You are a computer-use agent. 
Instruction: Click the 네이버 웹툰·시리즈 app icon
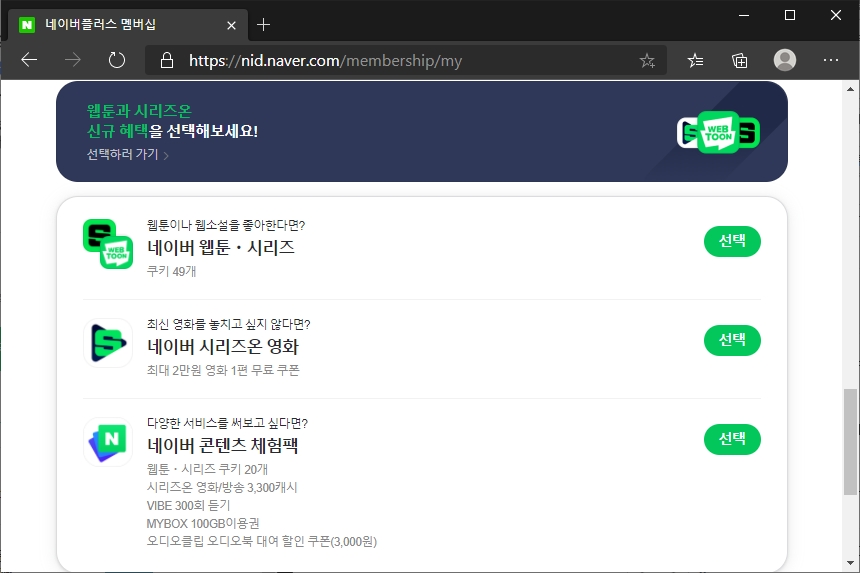(x=108, y=244)
